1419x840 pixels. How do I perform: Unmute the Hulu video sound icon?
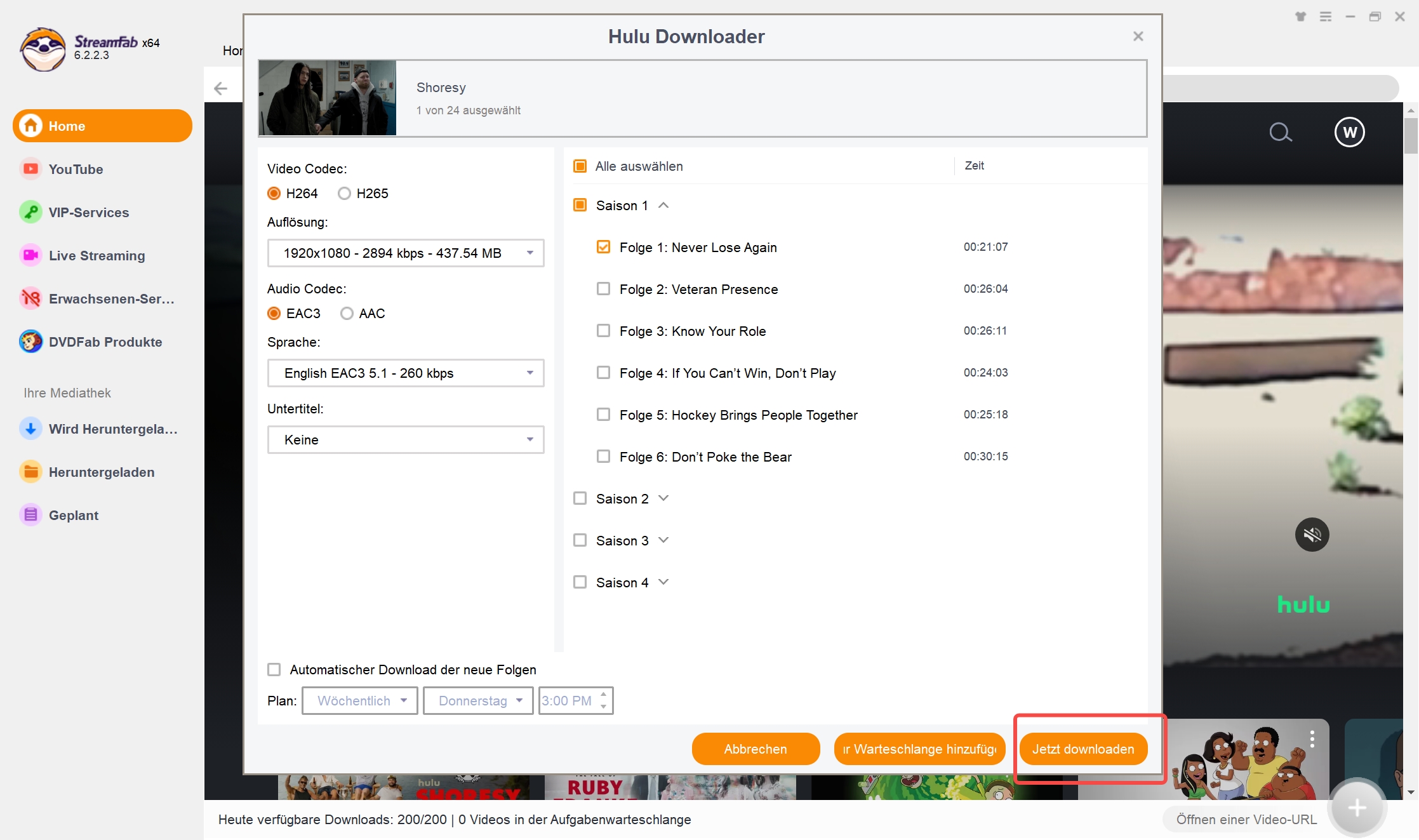(1312, 535)
